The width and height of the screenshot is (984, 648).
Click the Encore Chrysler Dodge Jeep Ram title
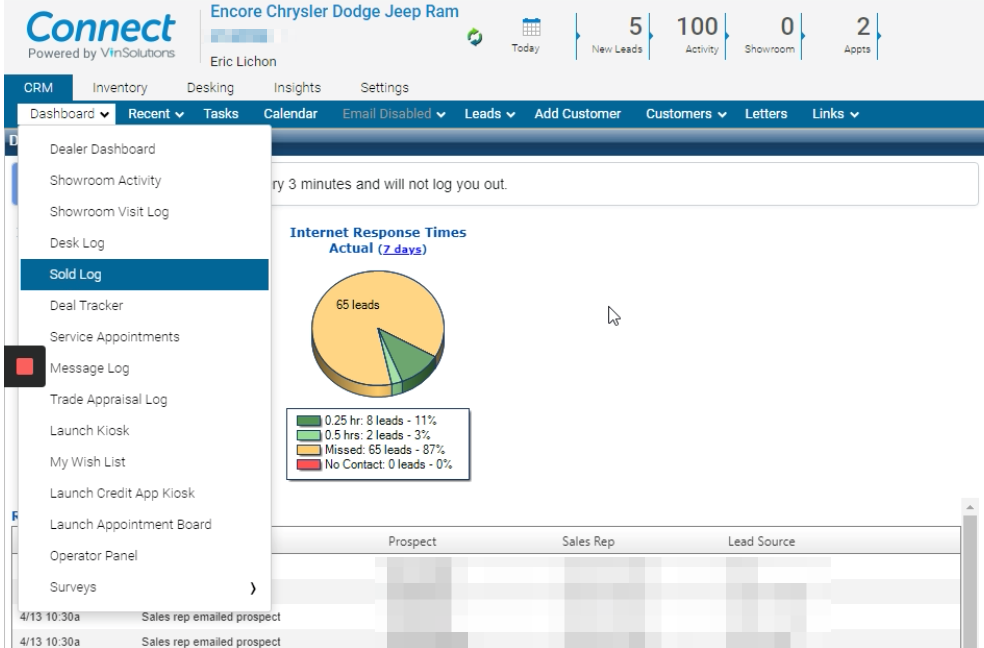coord(334,12)
